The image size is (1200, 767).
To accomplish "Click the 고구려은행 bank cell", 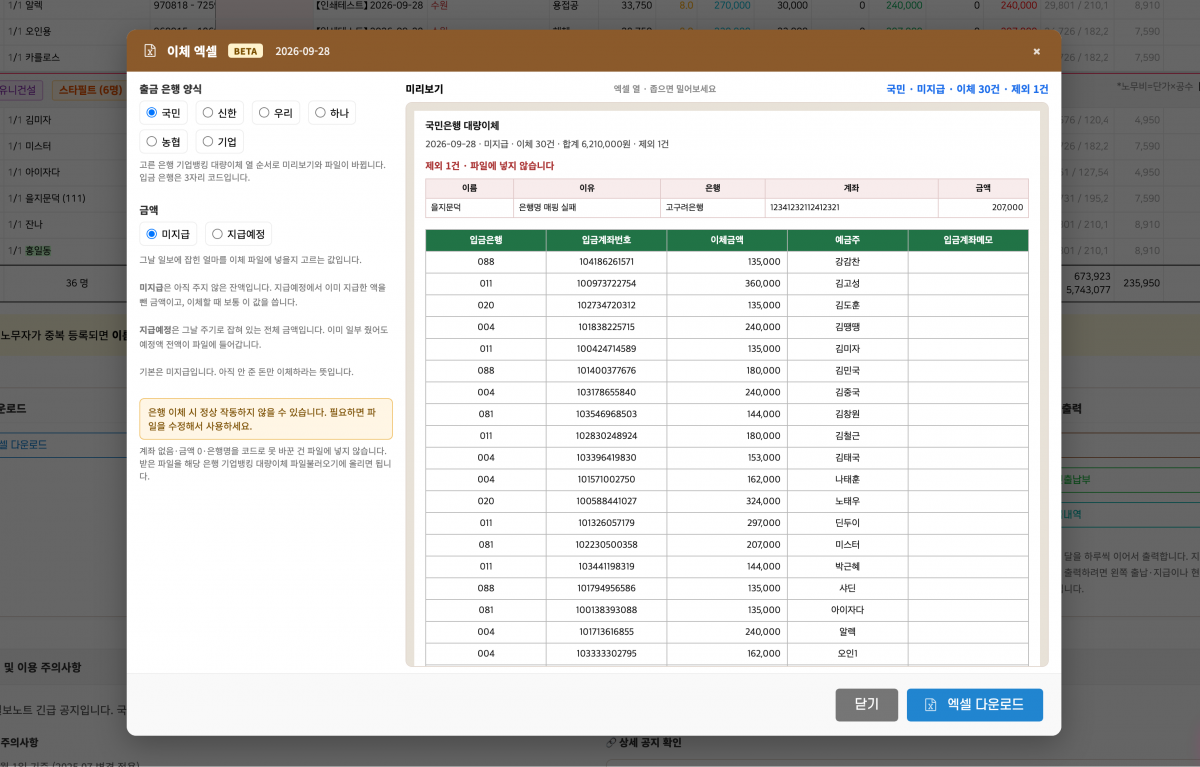I will tap(713, 208).
